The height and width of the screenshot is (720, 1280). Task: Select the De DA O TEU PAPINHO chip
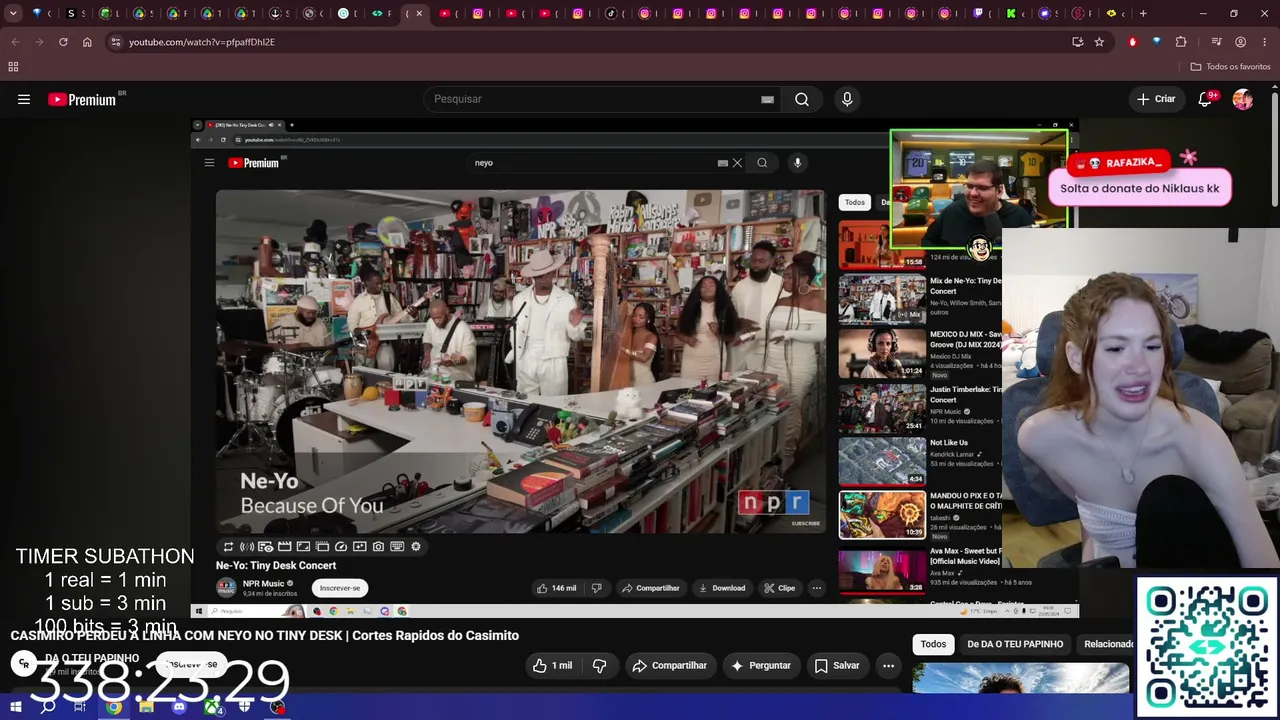(1015, 644)
